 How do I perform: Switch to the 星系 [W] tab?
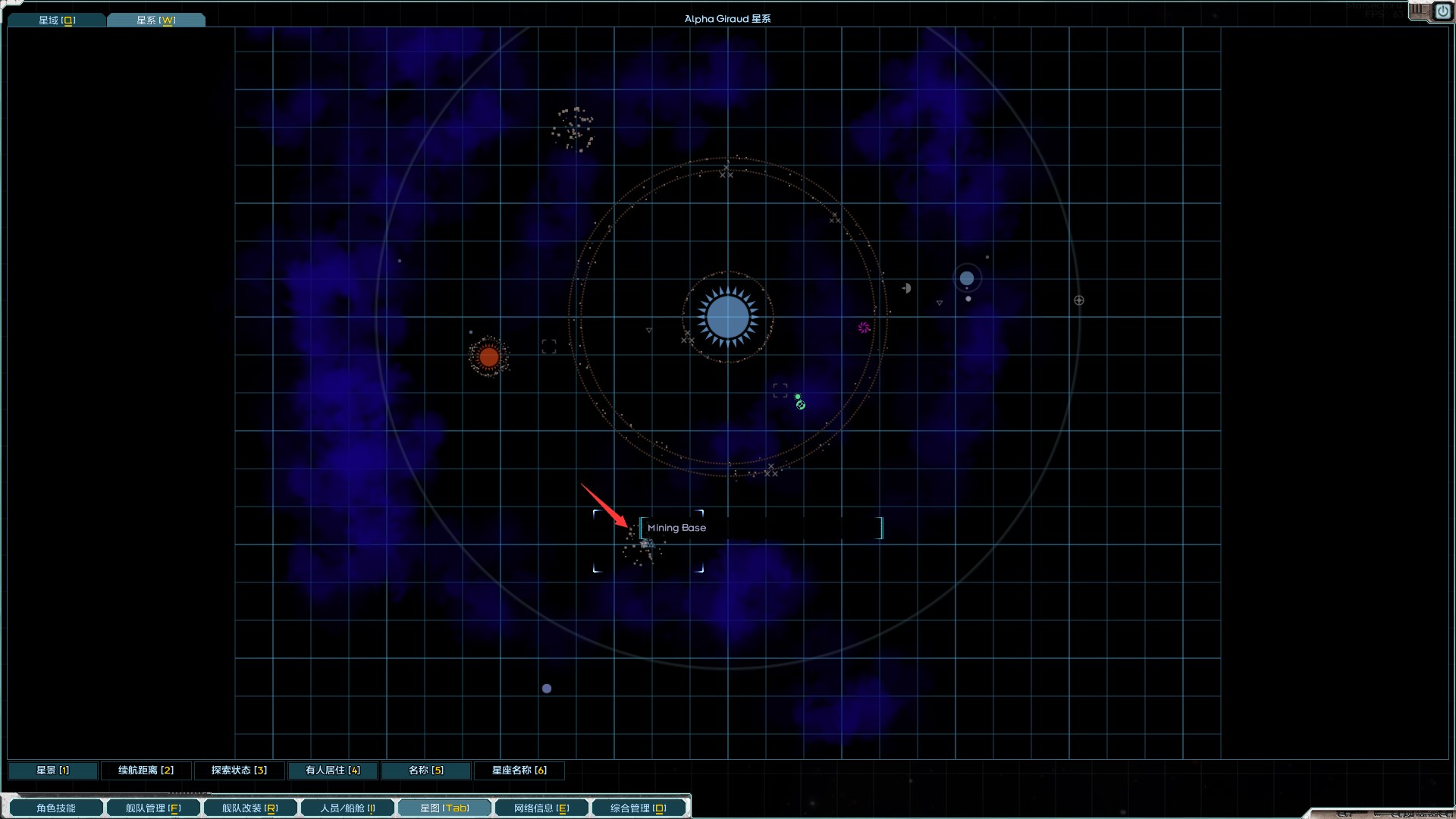coord(155,20)
